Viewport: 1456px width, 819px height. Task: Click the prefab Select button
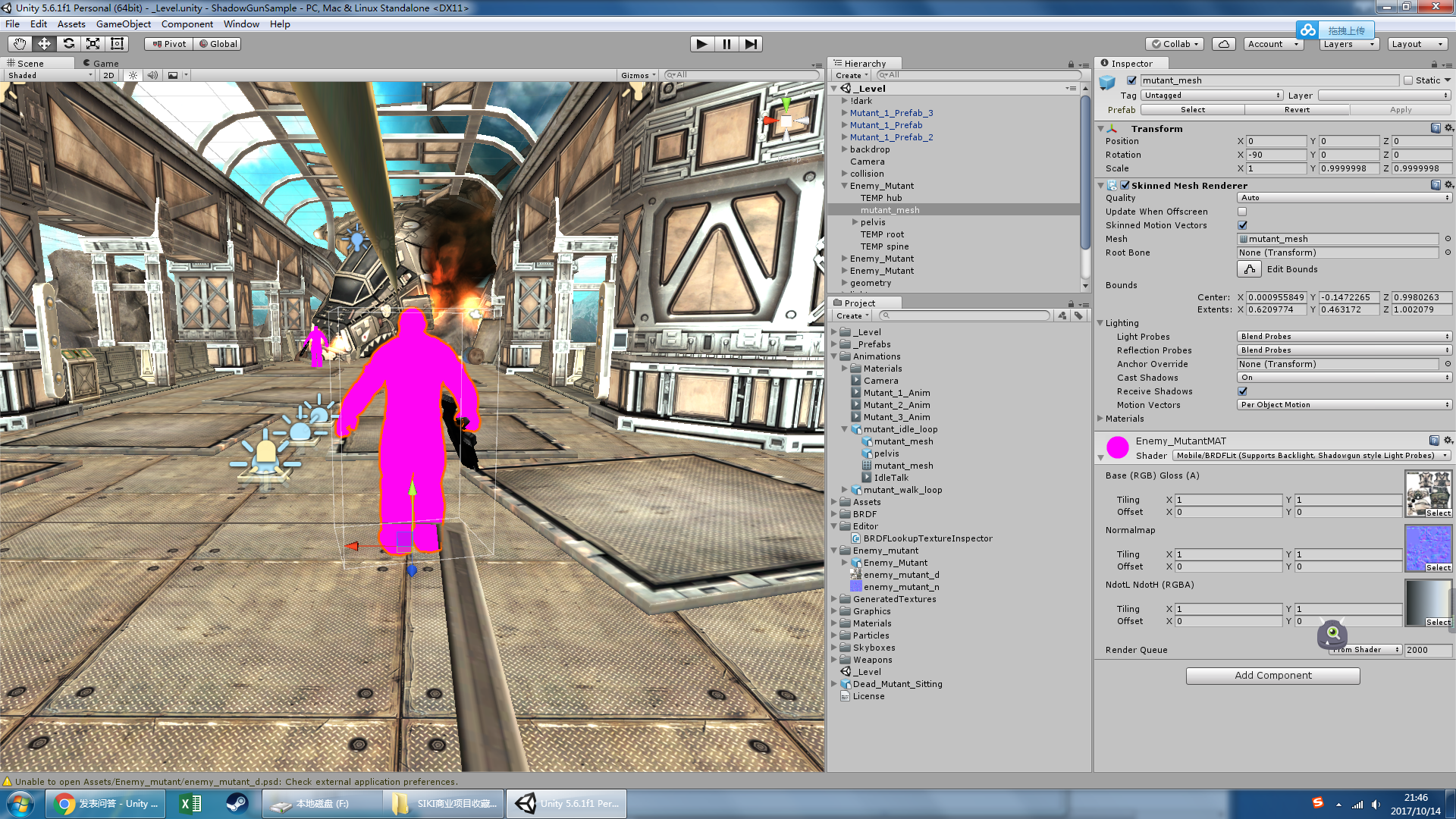[1193, 110]
